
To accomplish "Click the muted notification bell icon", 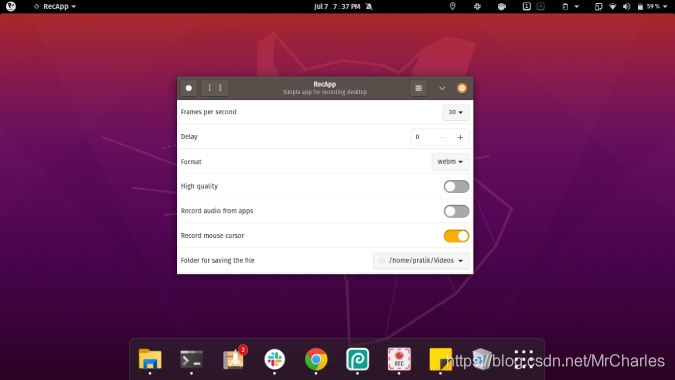I will click(x=369, y=6).
